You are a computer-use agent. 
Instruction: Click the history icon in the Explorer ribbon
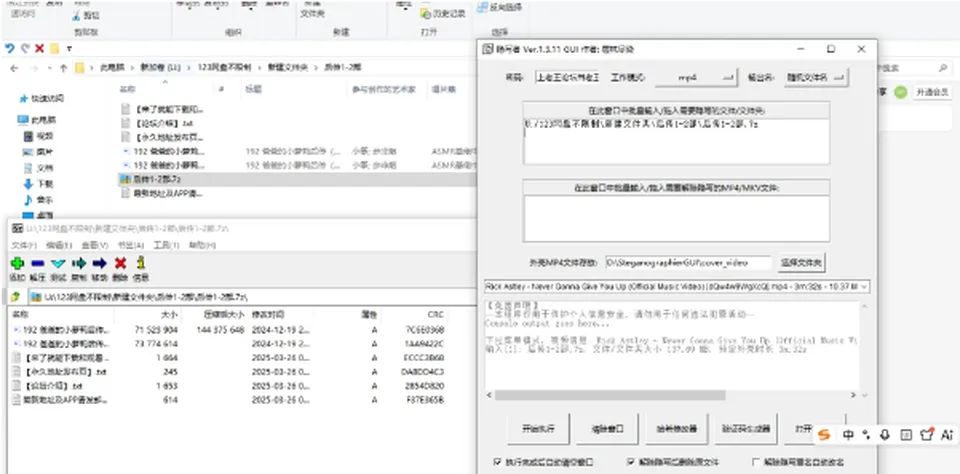(426, 13)
